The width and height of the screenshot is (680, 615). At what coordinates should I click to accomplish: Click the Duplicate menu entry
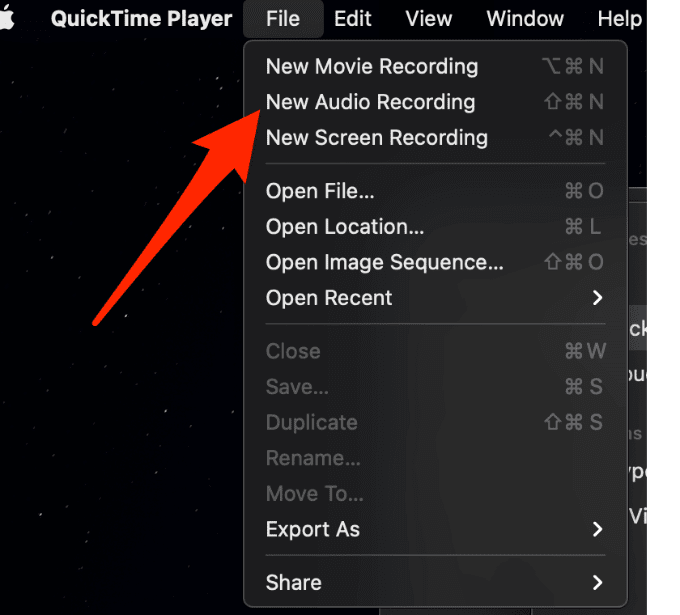click(311, 423)
